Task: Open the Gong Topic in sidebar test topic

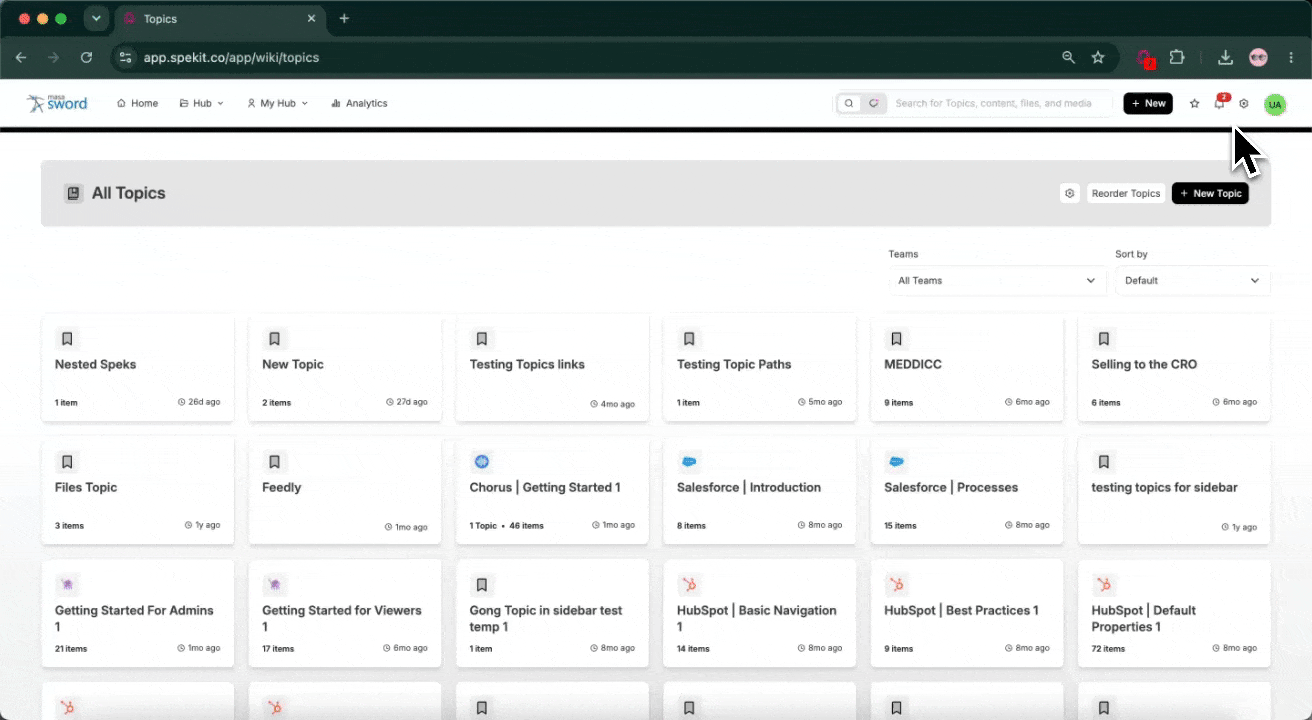Action: (552, 613)
